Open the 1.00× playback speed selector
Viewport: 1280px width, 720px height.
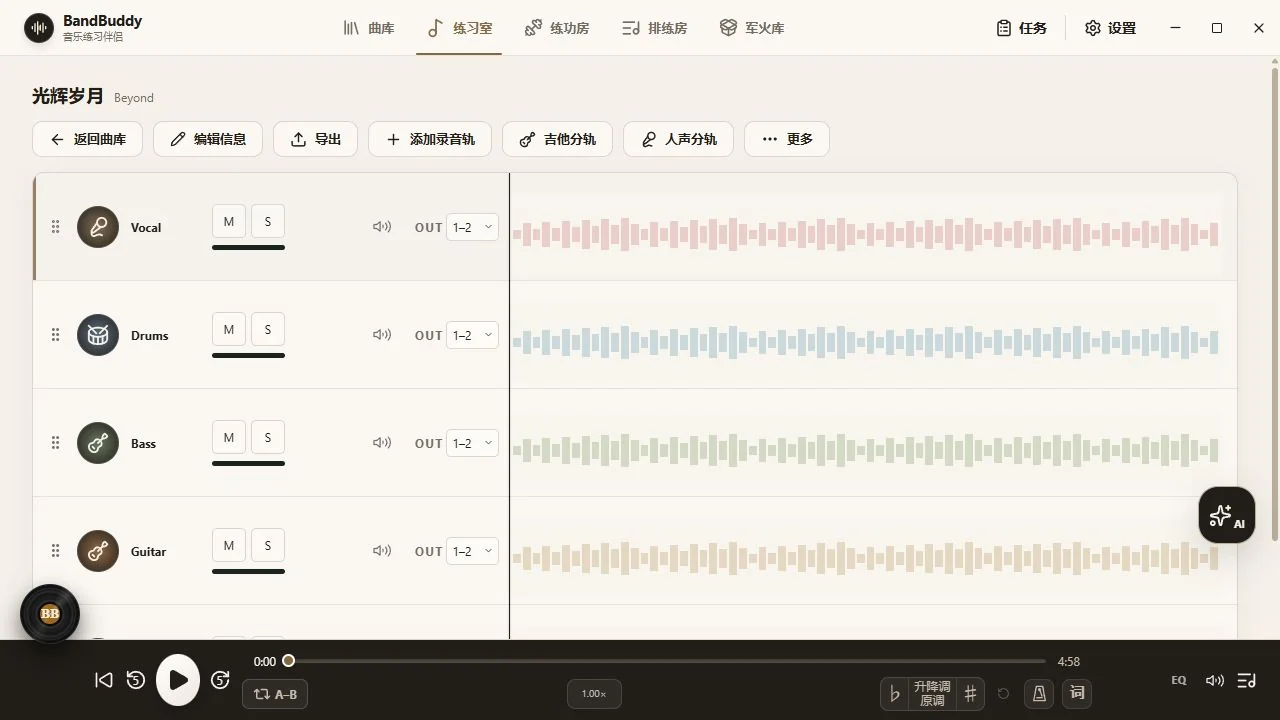(594, 694)
